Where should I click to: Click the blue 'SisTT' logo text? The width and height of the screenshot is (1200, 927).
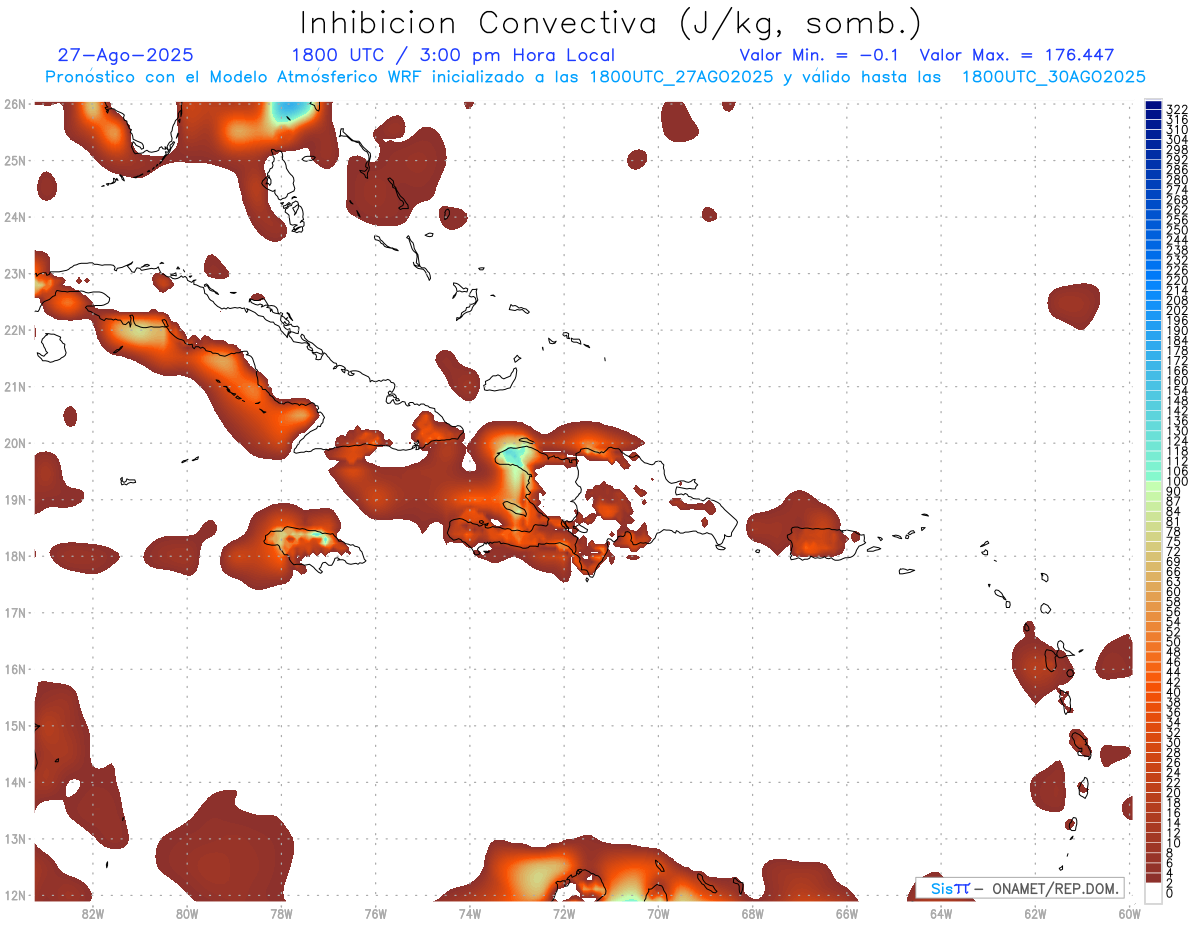(x=949, y=888)
